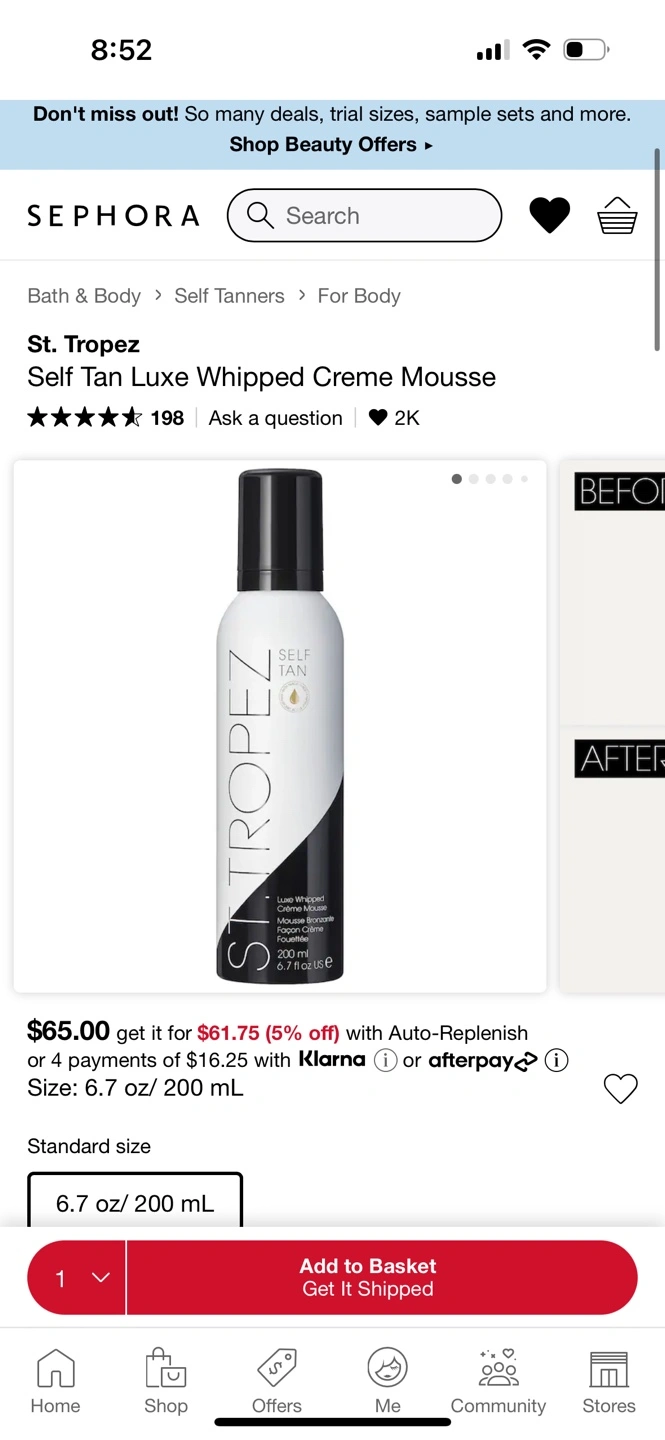Screen dimensions: 665x1440
Task: Open the shopping basket icon
Action: point(617,216)
